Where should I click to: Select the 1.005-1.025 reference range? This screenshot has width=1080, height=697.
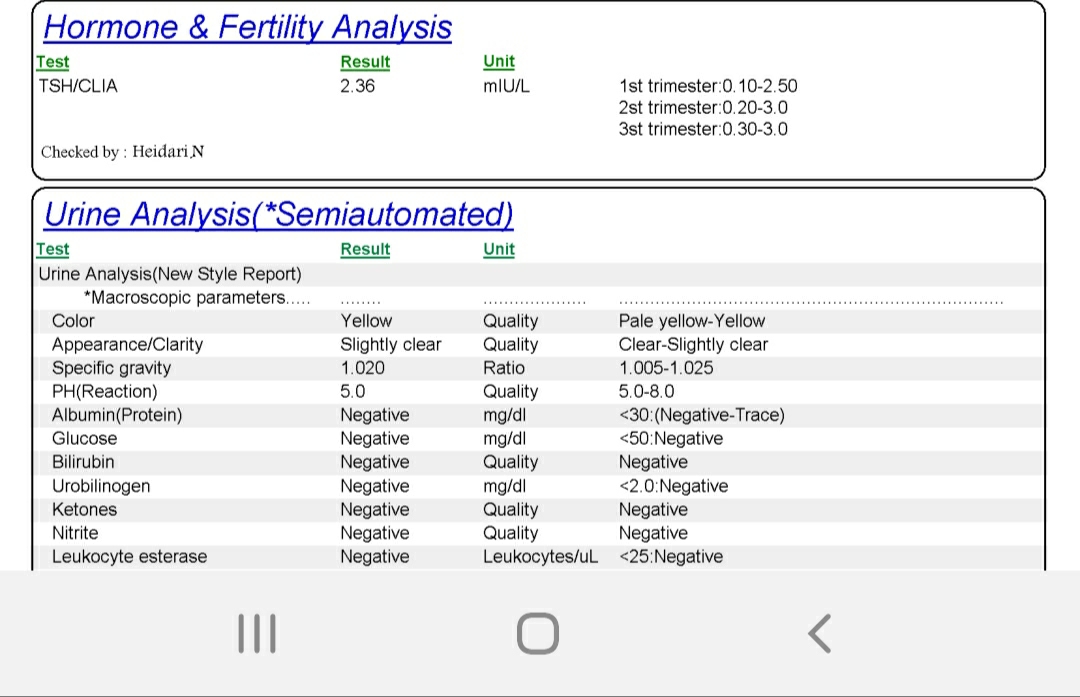tap(666, 368)
